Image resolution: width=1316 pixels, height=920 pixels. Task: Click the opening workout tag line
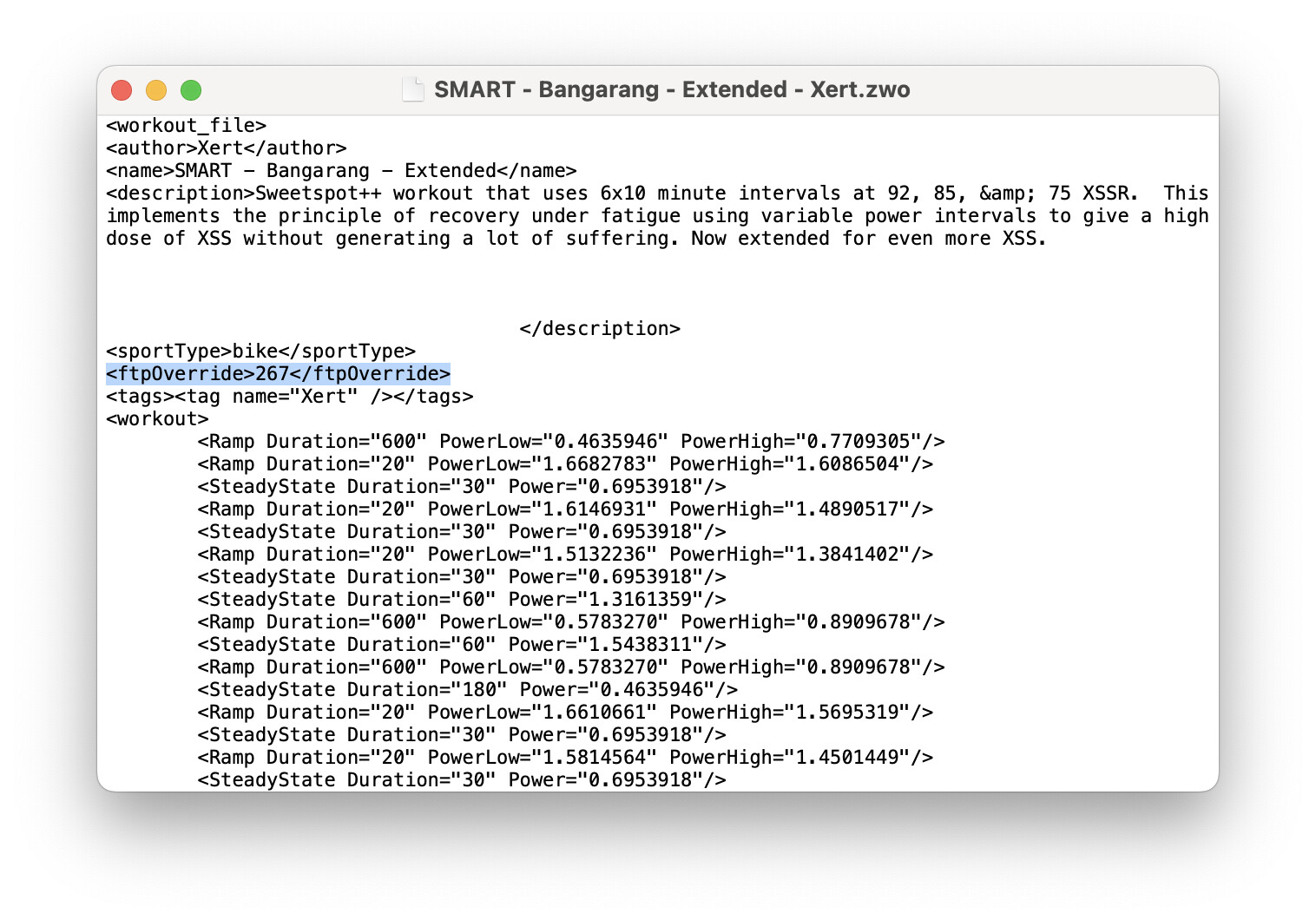[157, 419]
